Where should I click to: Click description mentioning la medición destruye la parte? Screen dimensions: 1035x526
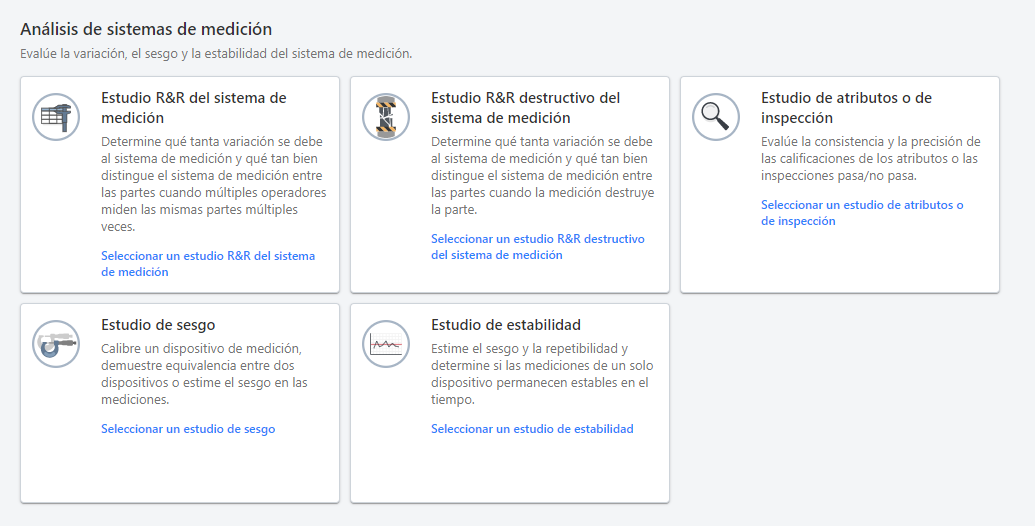[x=542, y=176]
